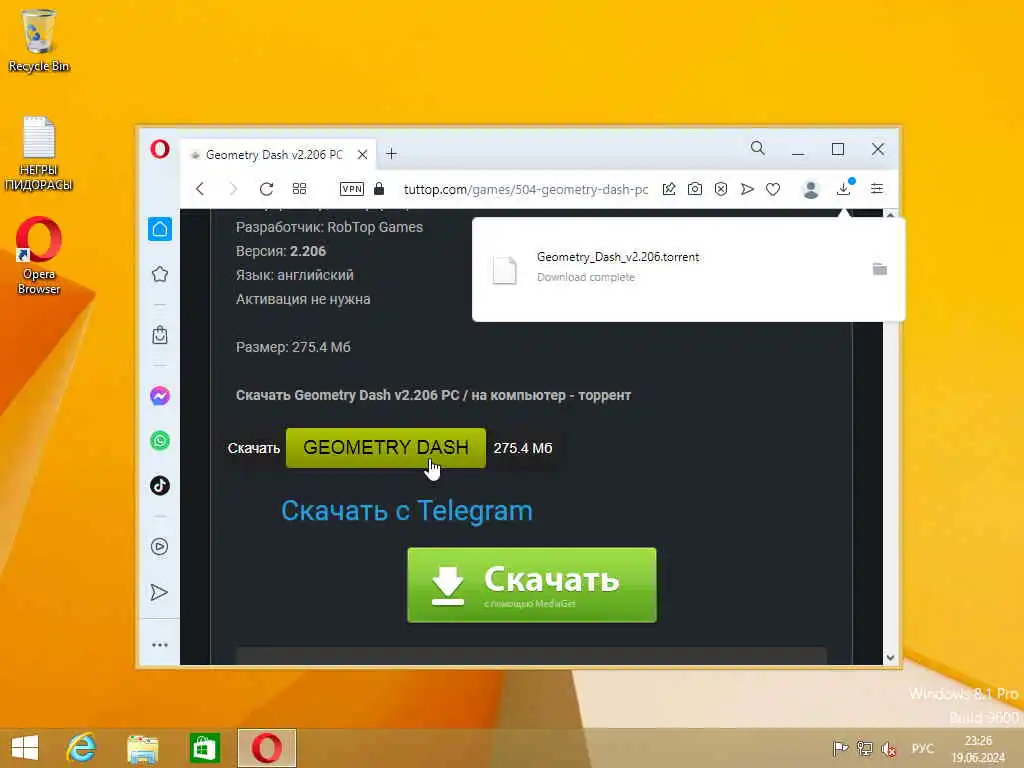The height and width of the screenshot is (768, 1024).
Task: Reload the tuttop.com page
Action: coord(266,189)
